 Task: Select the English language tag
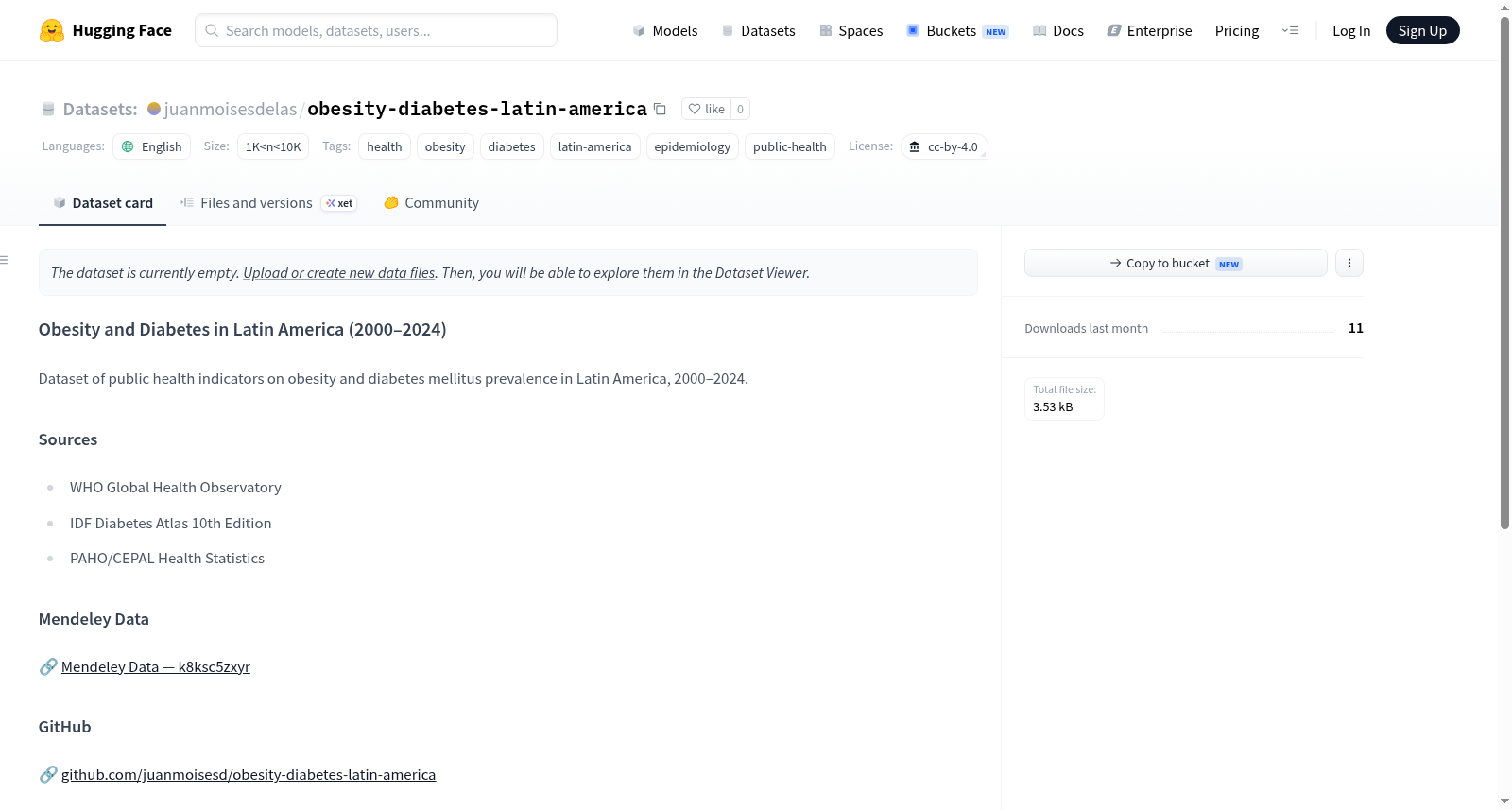(152, 146)
